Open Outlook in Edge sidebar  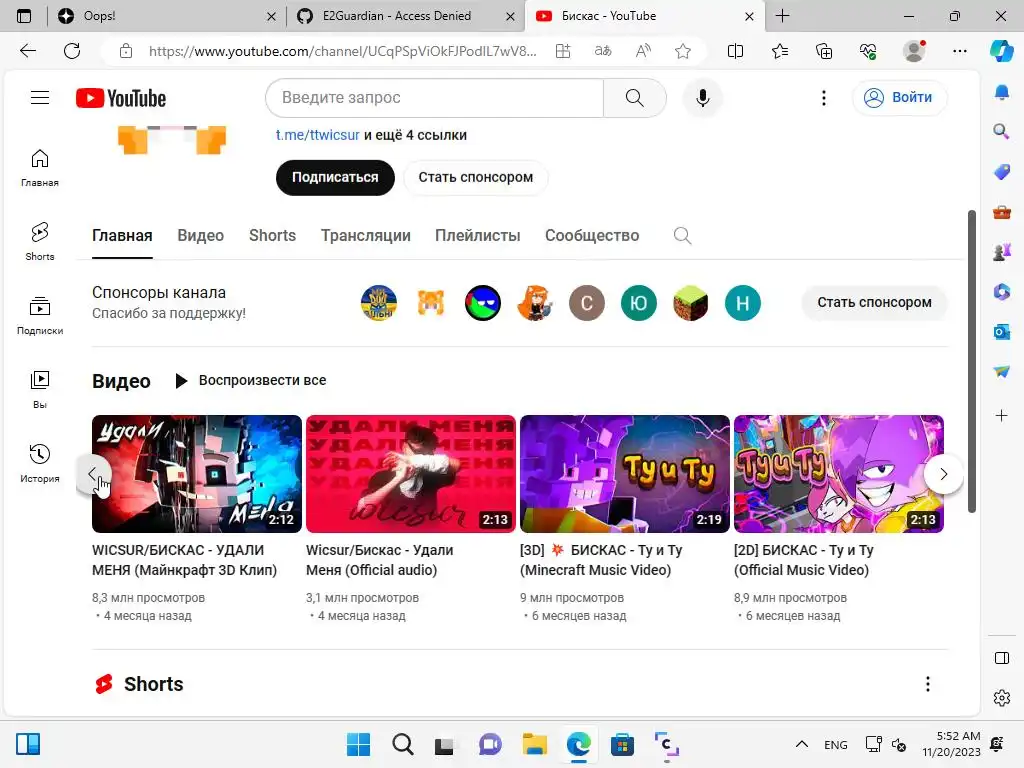coord(1001,332)
